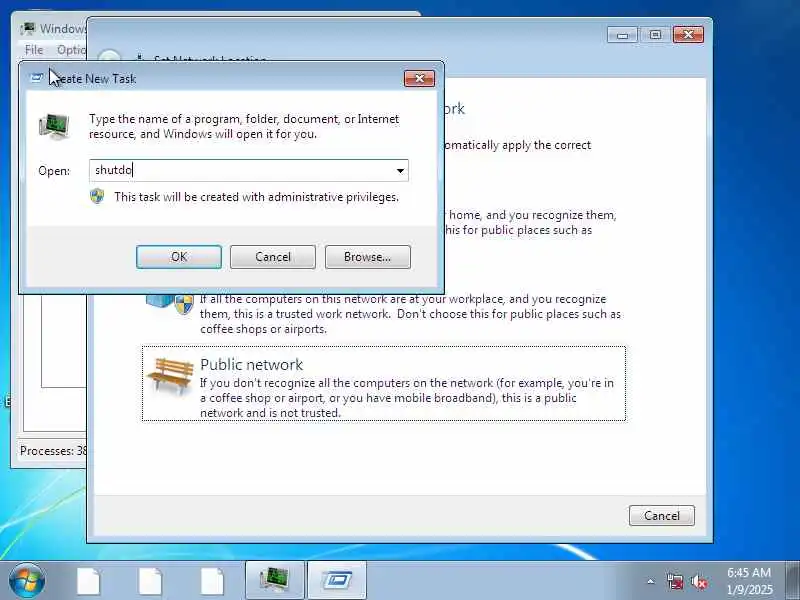Click the Create New Task title bar icon
800x600 pixels.
coord(37,78)
